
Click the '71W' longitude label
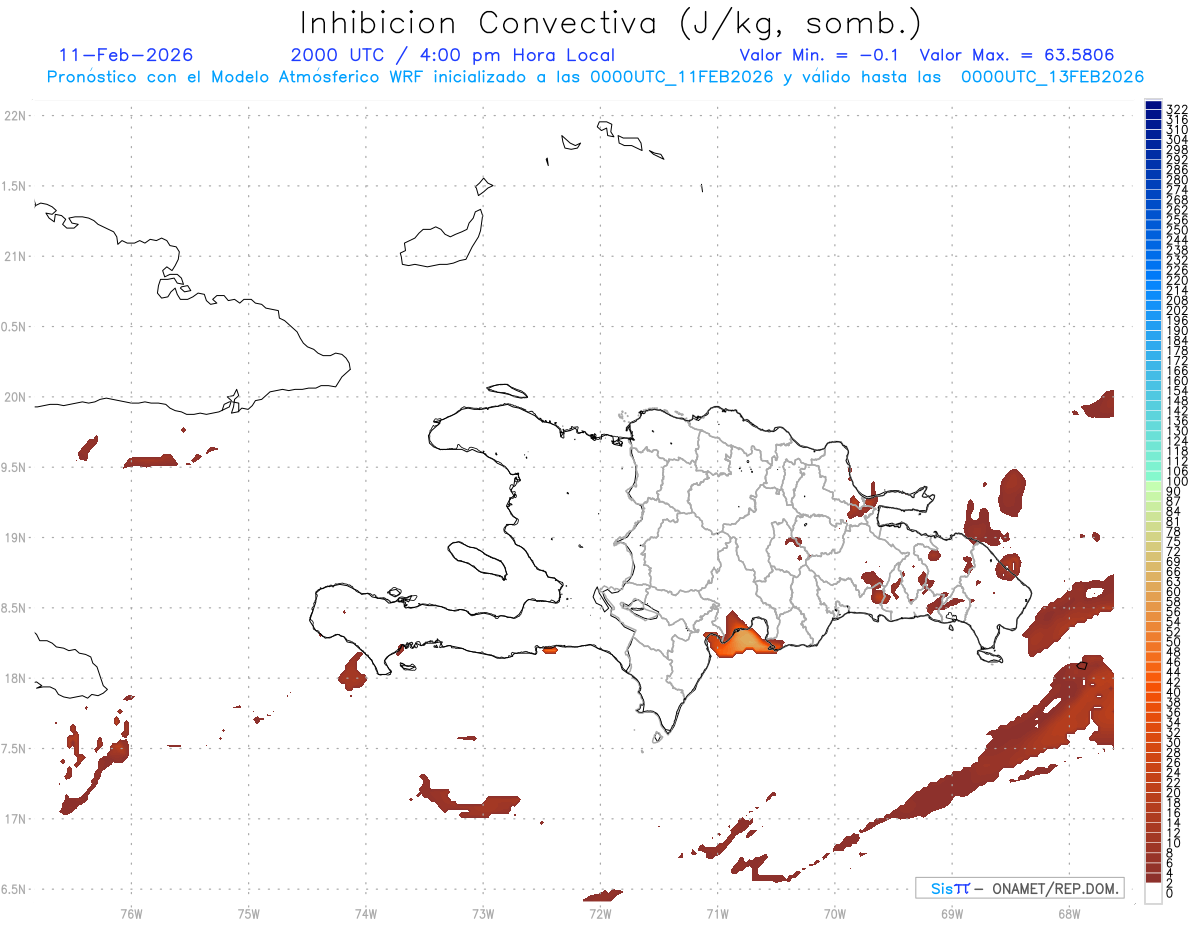[x=717, y=912]
